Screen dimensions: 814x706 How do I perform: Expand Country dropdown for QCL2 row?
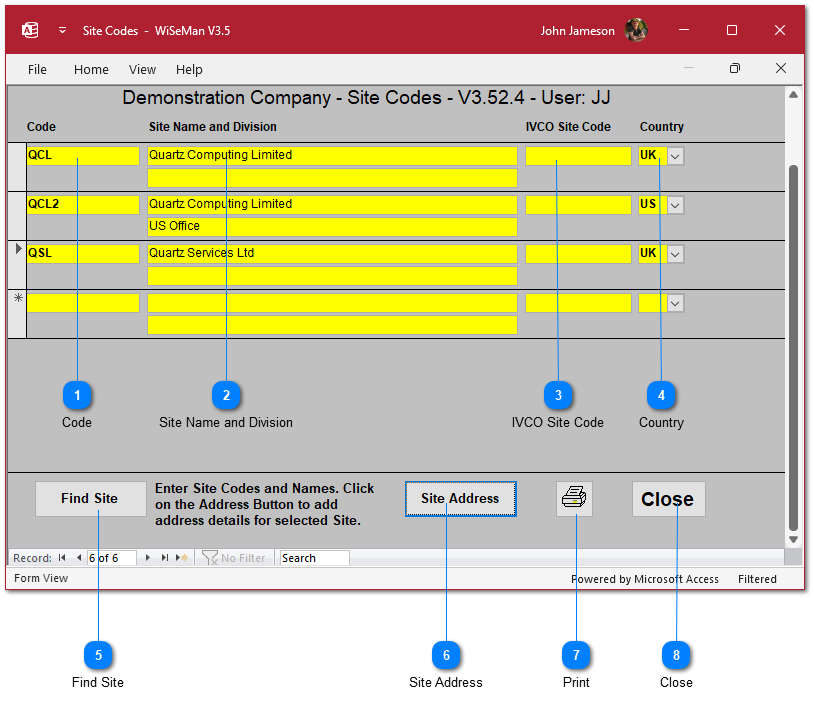pos(675,205)
